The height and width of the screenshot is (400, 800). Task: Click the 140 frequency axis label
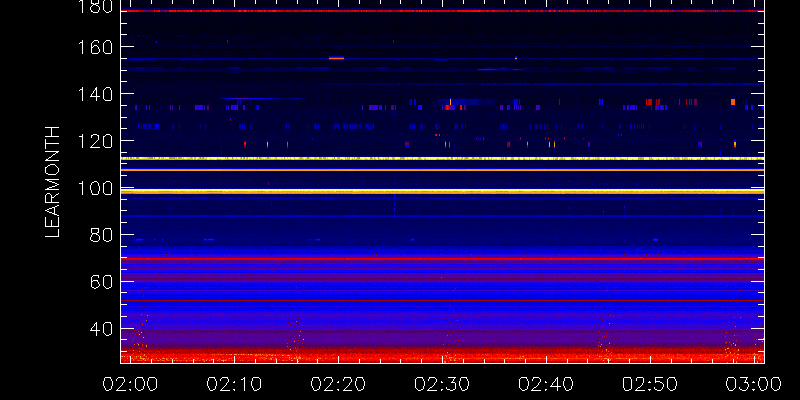(95, 94)
